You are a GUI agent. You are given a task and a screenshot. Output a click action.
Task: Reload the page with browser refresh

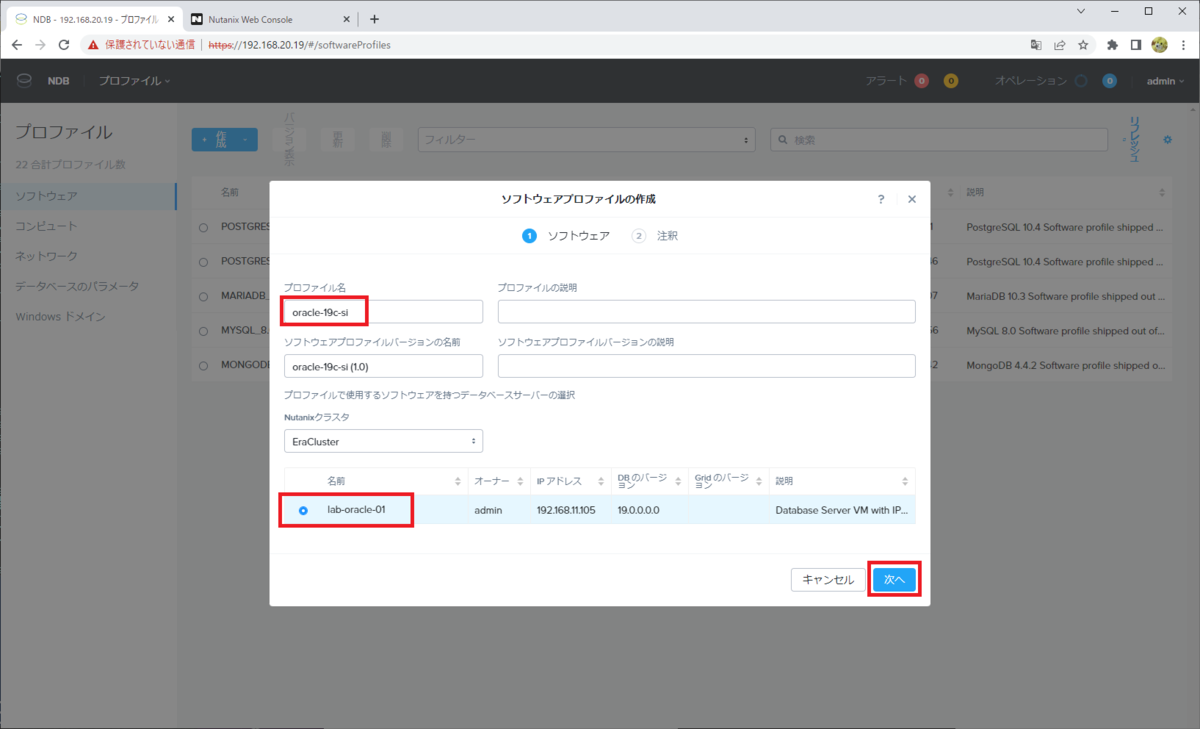(x=64, y=45)
